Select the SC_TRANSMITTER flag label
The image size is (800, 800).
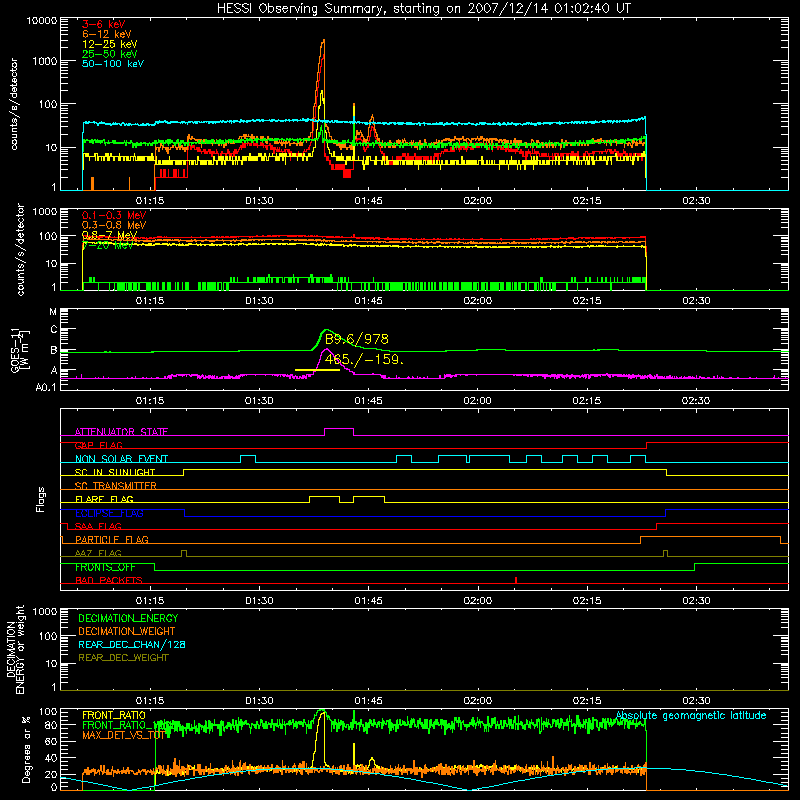click(x=115, y=486)
